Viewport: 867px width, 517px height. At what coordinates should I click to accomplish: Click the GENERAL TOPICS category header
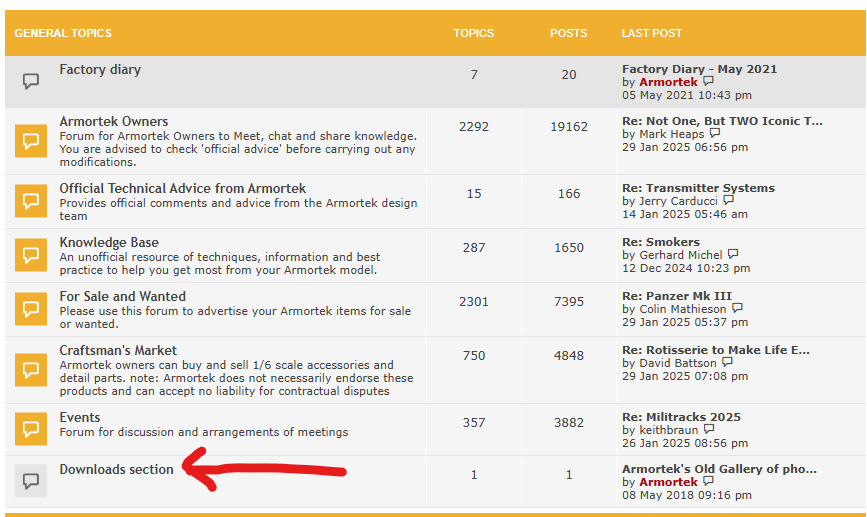click(63, 33)
